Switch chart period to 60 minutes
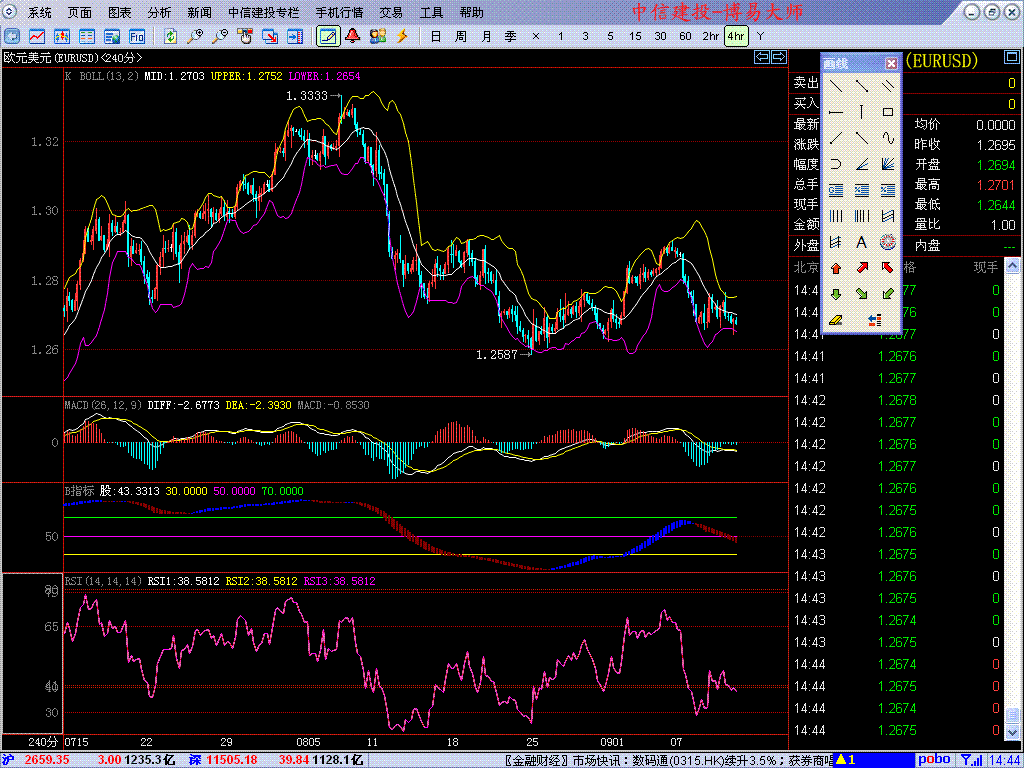The width and height of the screenshot is (1024, 768). tap(685, 36)
